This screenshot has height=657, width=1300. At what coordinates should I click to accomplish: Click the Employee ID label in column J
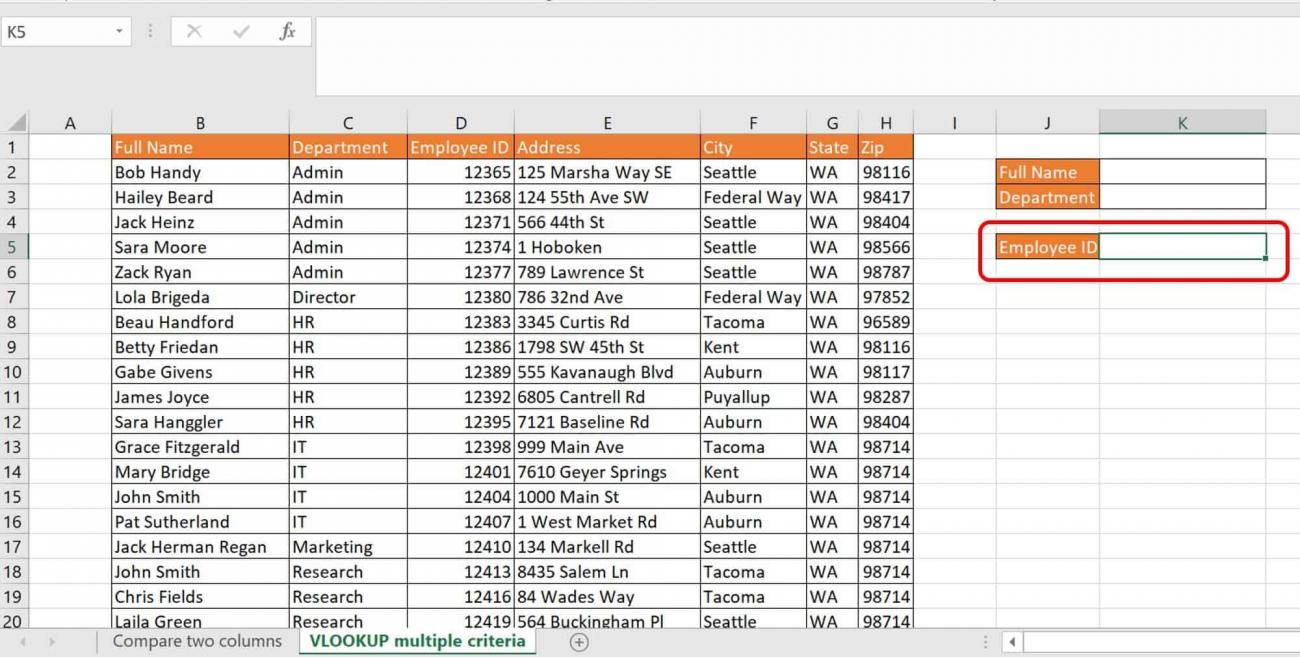(1047, 247)
